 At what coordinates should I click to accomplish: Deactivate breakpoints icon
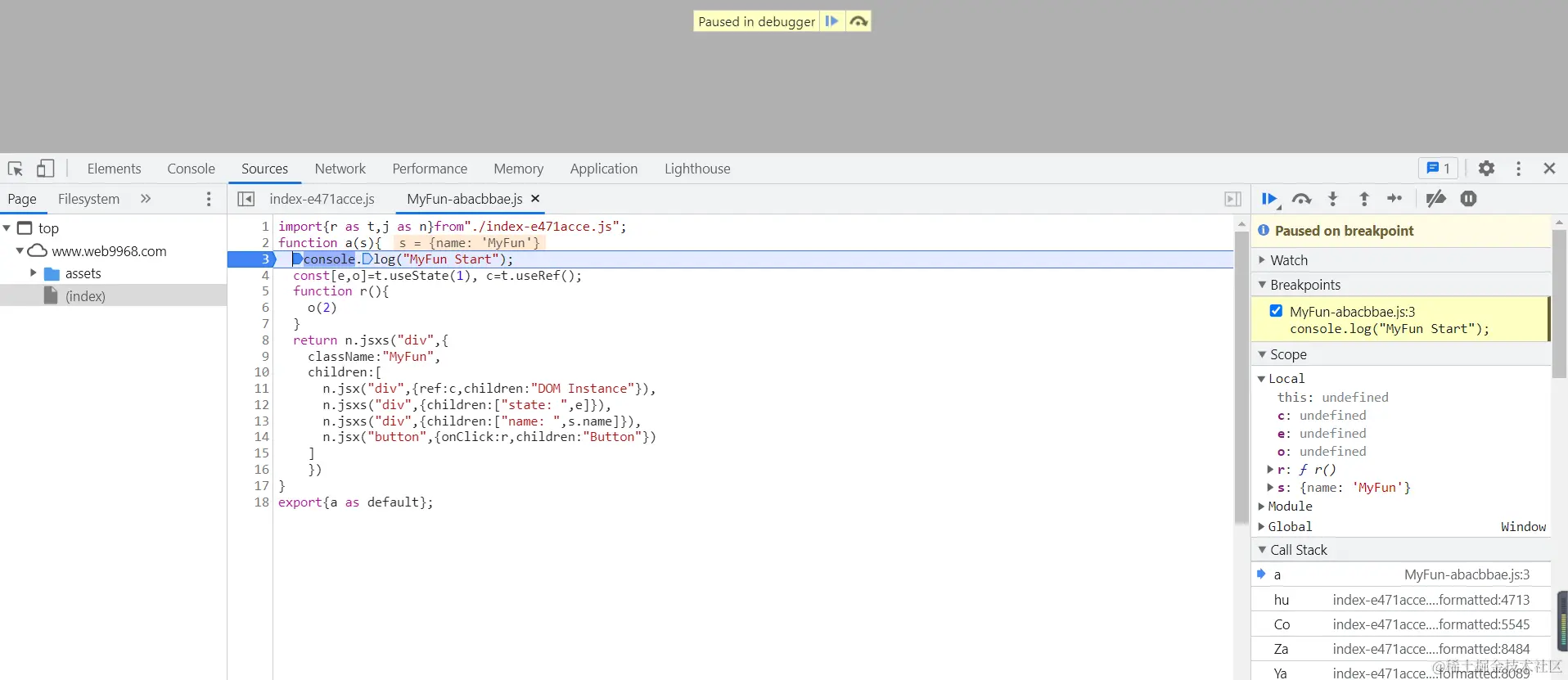(x=1435, y=199)
